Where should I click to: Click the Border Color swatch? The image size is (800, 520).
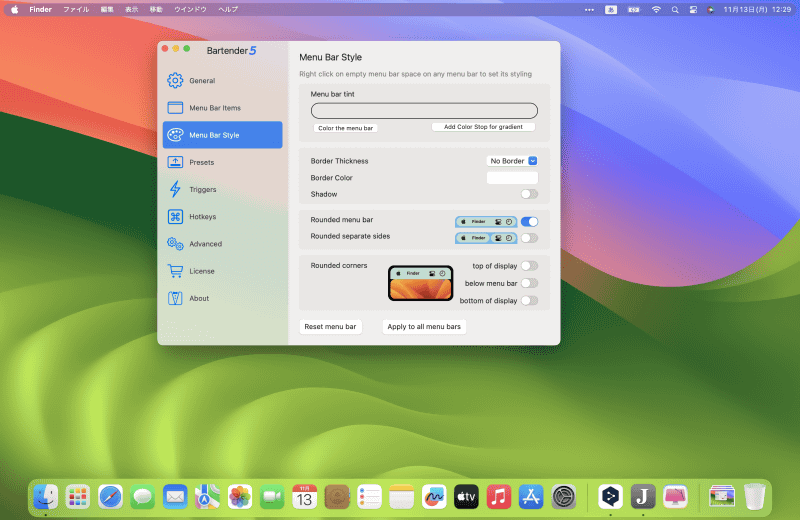tap(512, 178)
